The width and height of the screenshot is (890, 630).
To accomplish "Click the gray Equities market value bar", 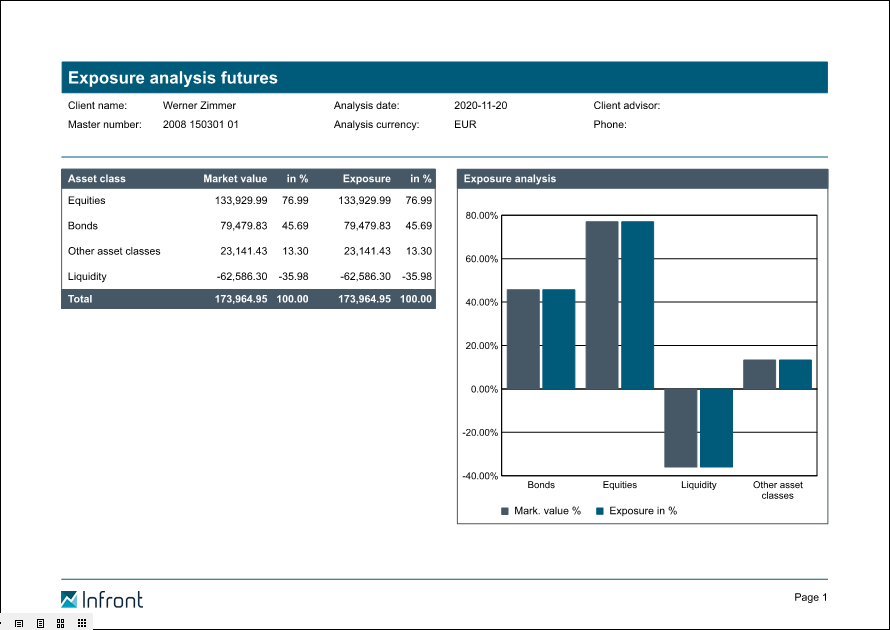I will click(x=602, y=305).
